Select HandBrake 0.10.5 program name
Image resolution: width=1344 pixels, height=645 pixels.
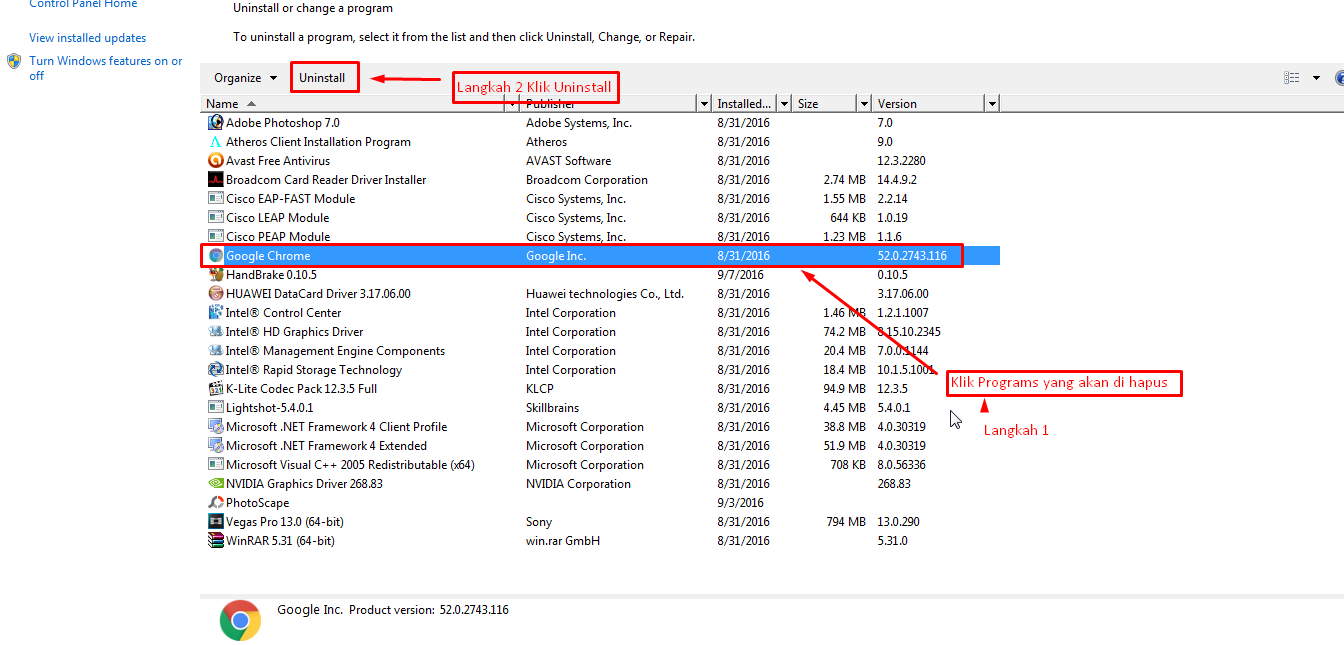pos(271,275)
